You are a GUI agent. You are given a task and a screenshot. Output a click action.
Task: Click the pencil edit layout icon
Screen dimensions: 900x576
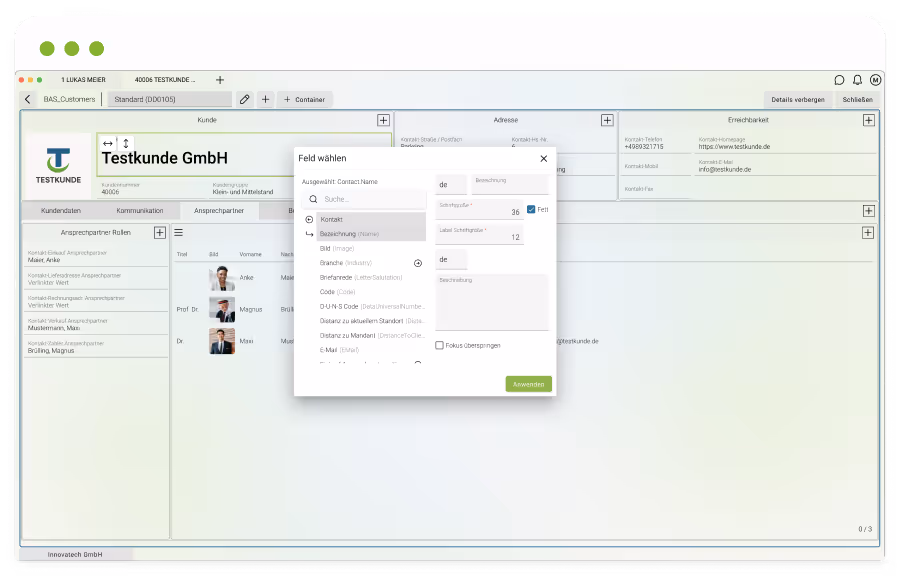pos(245,99)
